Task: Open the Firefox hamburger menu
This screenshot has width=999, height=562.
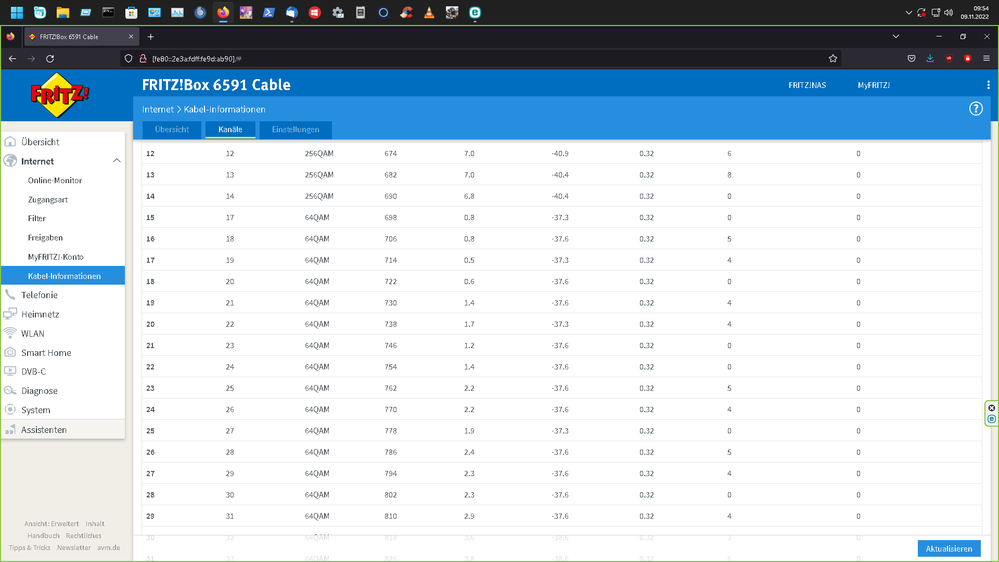Action: pos(986,59)
